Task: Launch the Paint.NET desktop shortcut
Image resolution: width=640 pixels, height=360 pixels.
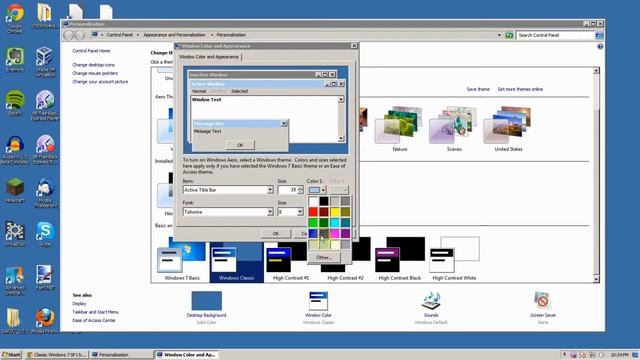Action: (45, 278)
